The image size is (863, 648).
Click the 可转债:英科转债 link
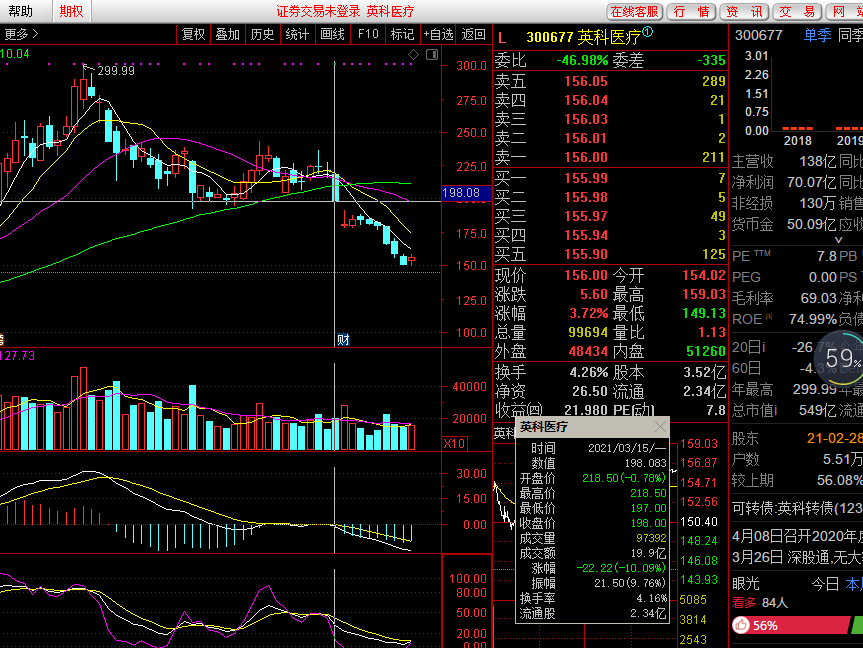point(797,508)
